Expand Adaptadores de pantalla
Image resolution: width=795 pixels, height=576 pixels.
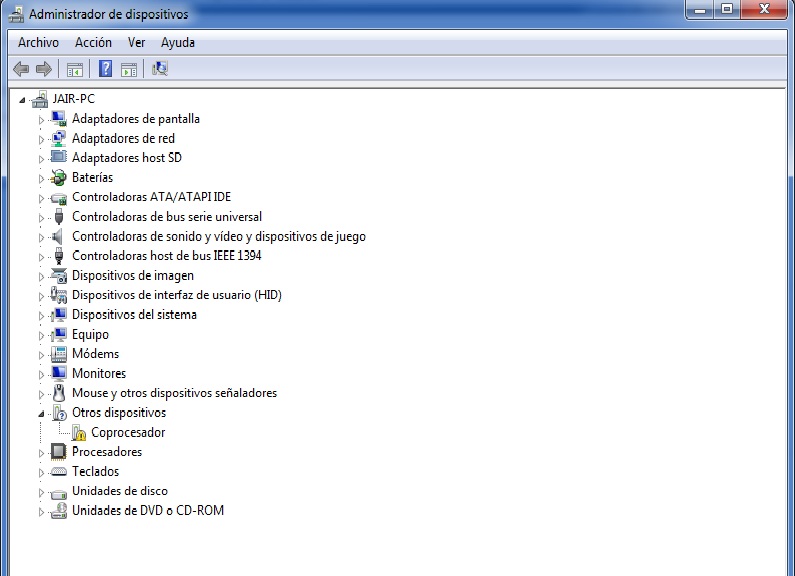[41, 120]
